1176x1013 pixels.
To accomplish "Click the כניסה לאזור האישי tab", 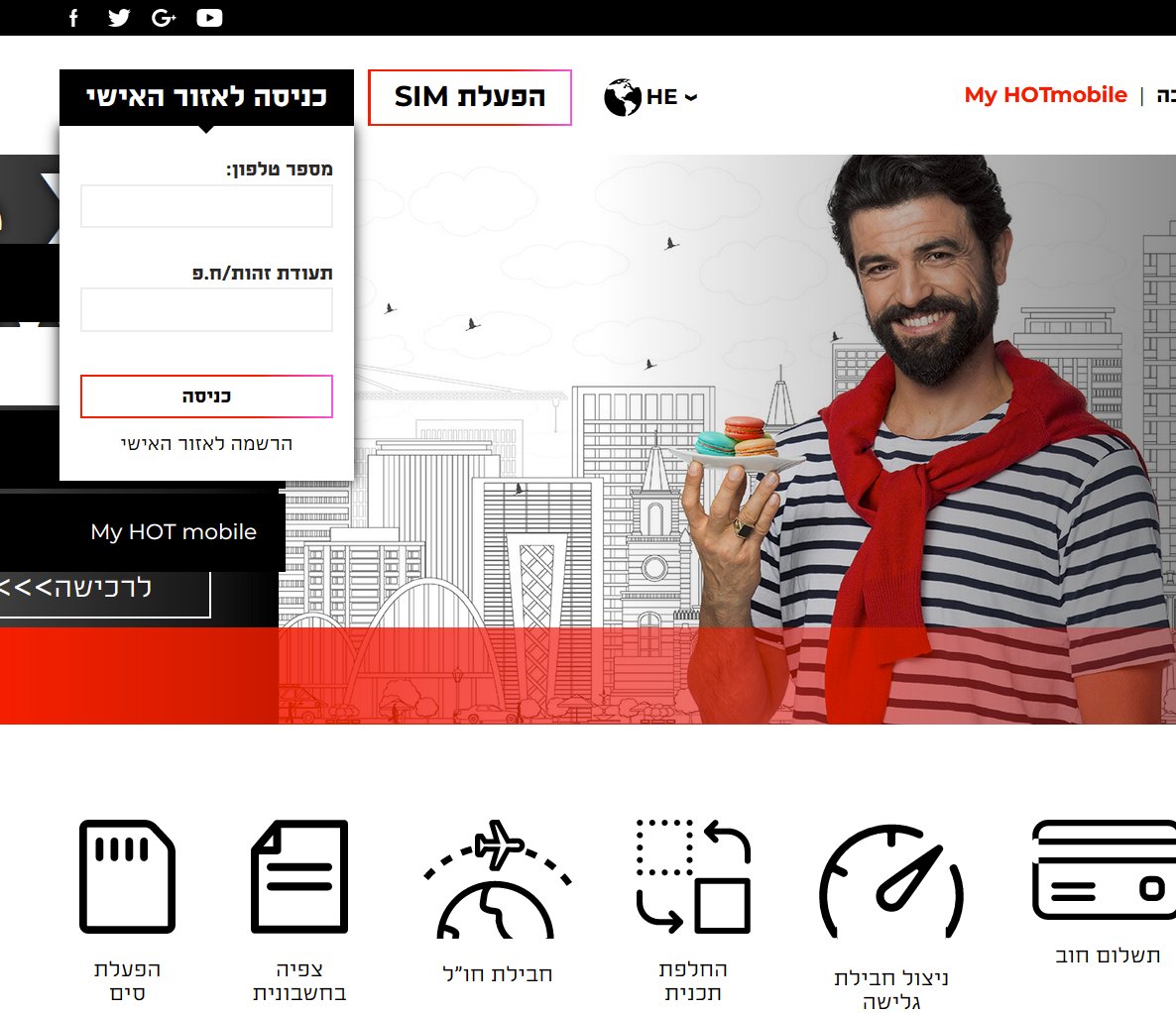I will click(206, 97).
